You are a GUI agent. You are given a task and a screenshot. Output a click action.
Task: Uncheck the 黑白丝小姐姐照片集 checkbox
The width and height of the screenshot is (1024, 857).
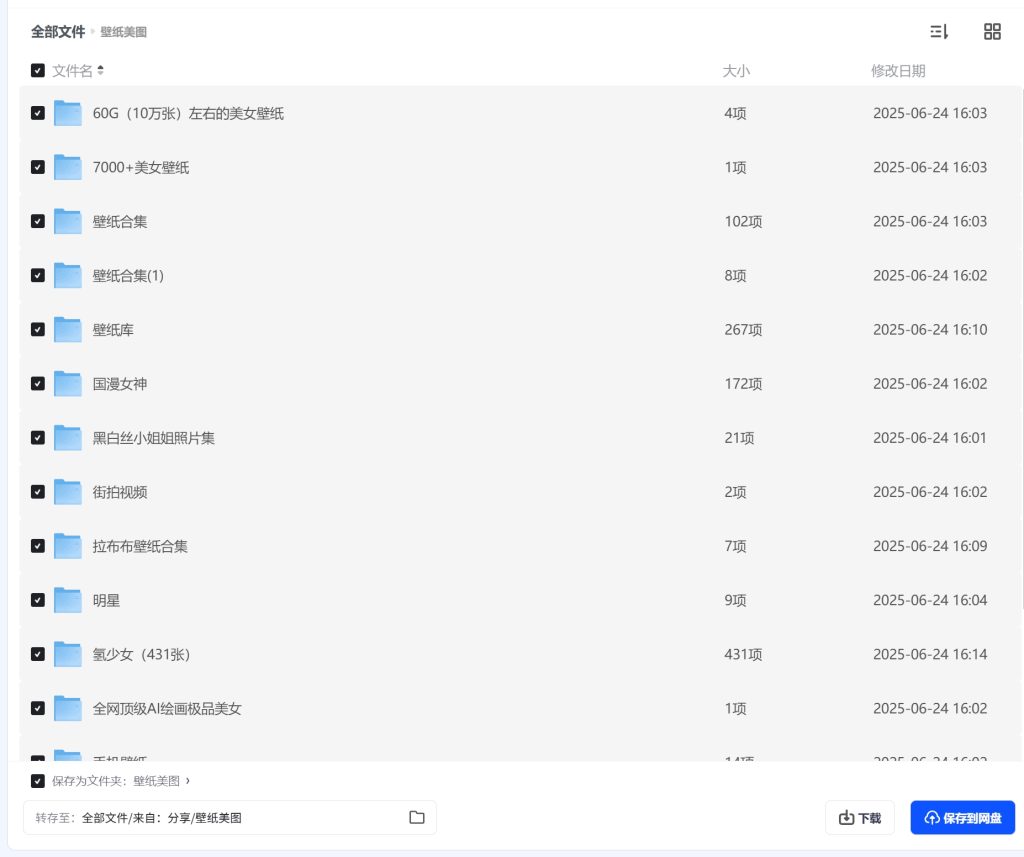click(38, 438)
